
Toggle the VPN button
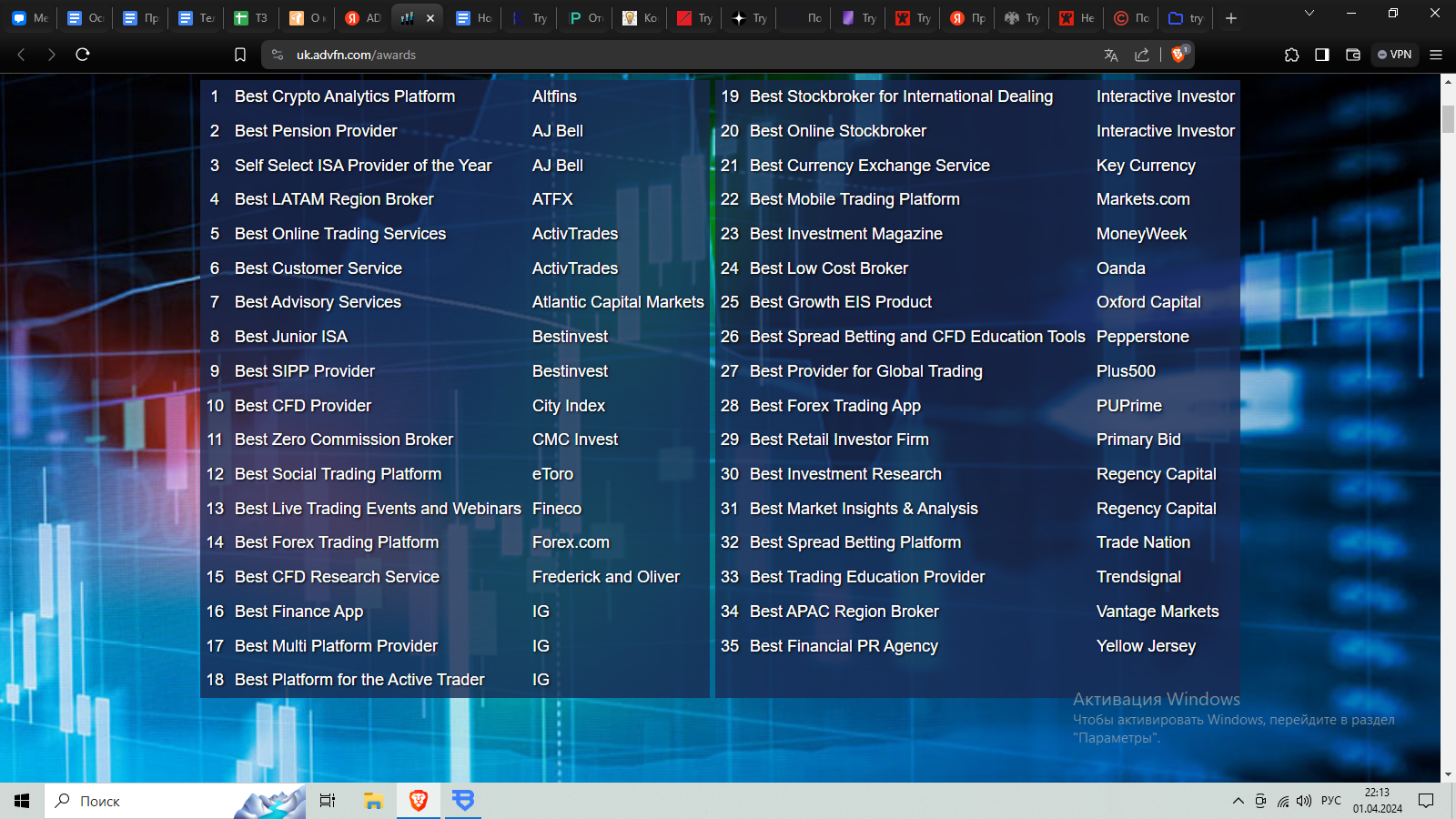[x=1394, y=55]
